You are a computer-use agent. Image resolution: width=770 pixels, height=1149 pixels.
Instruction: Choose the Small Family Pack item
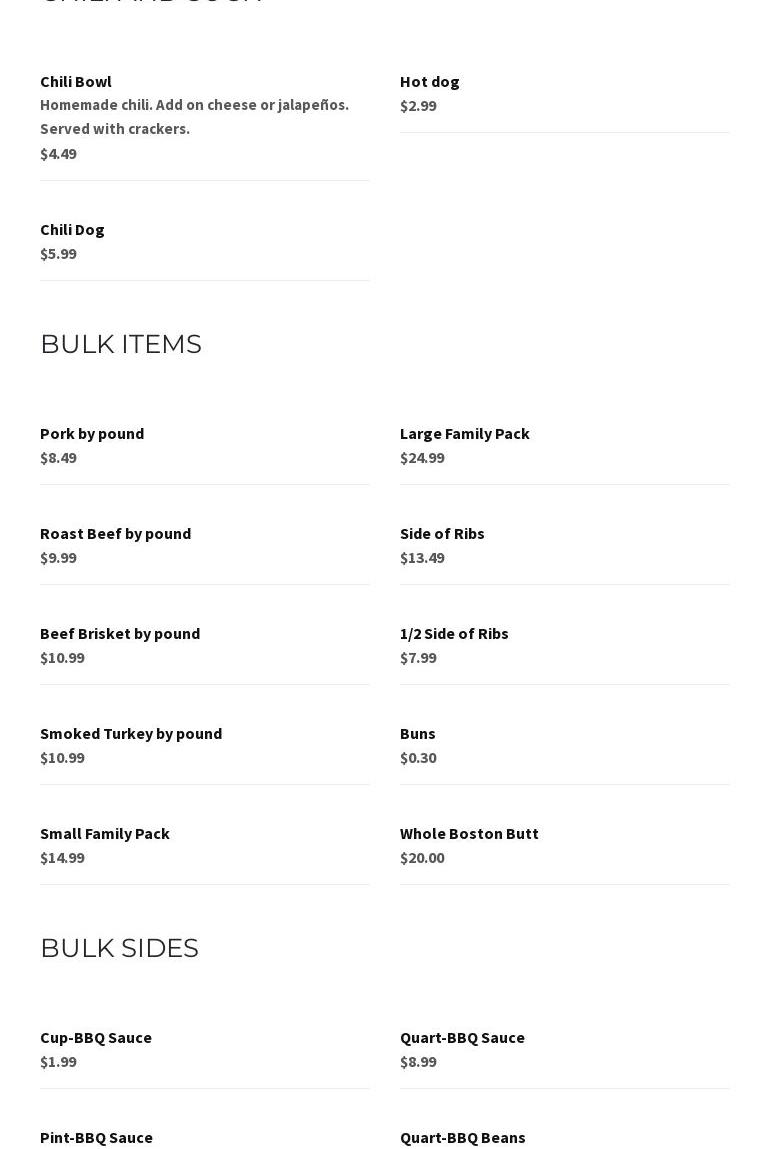coord(105,833)
